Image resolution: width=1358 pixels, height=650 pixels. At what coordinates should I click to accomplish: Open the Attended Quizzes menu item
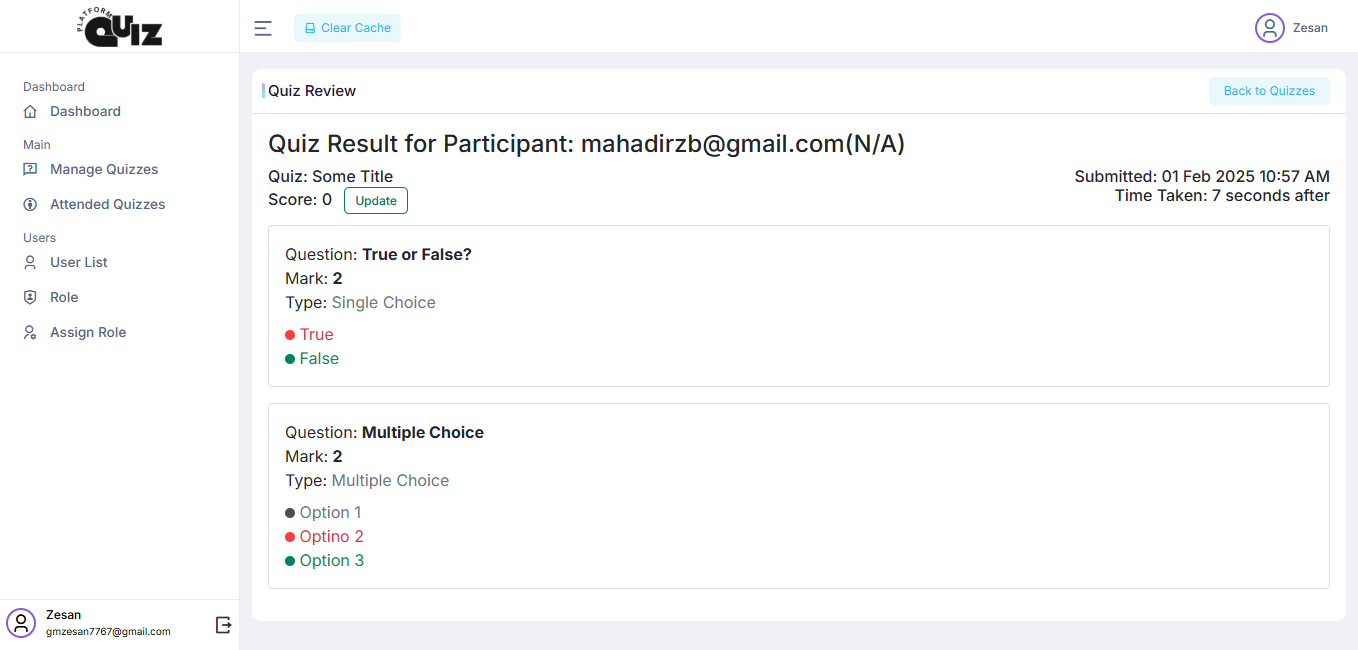[107, 204]
